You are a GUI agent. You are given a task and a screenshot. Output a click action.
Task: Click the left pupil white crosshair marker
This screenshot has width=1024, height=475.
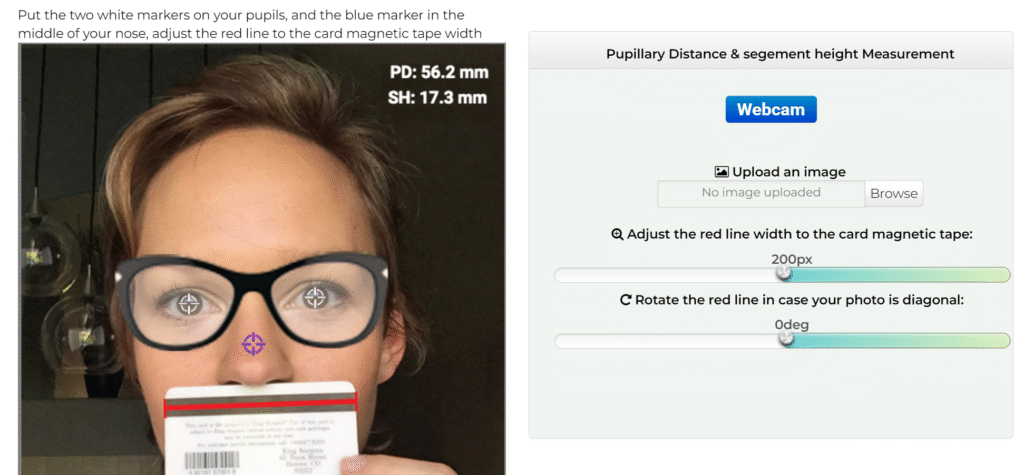pos(189,303)
